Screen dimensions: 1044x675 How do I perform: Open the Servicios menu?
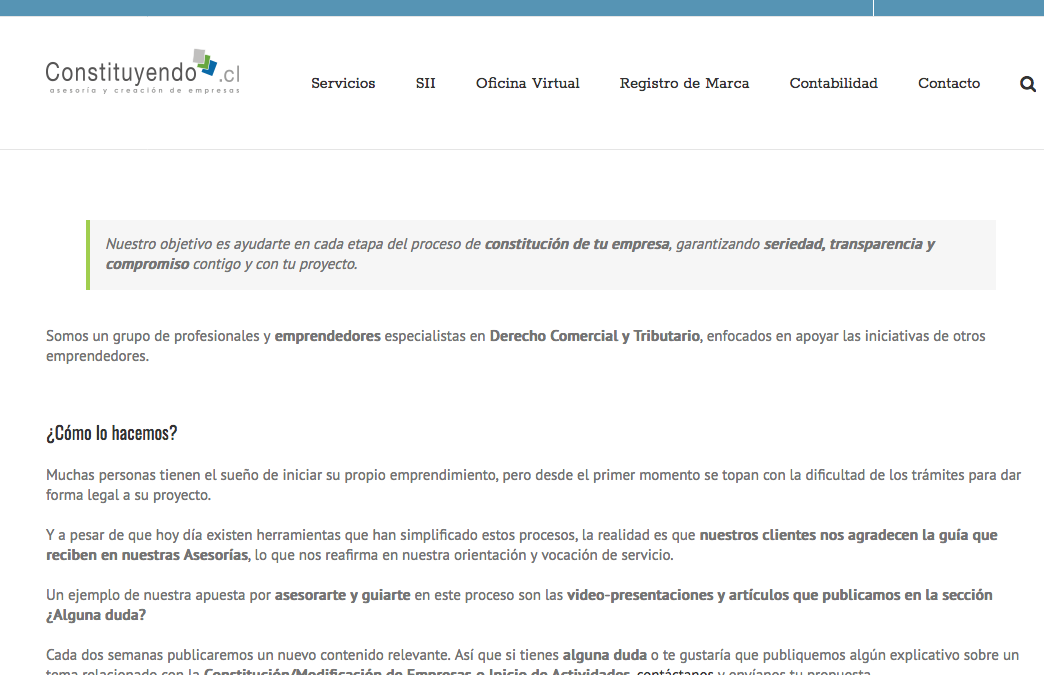pyautogui.click(x=343, y=83)
